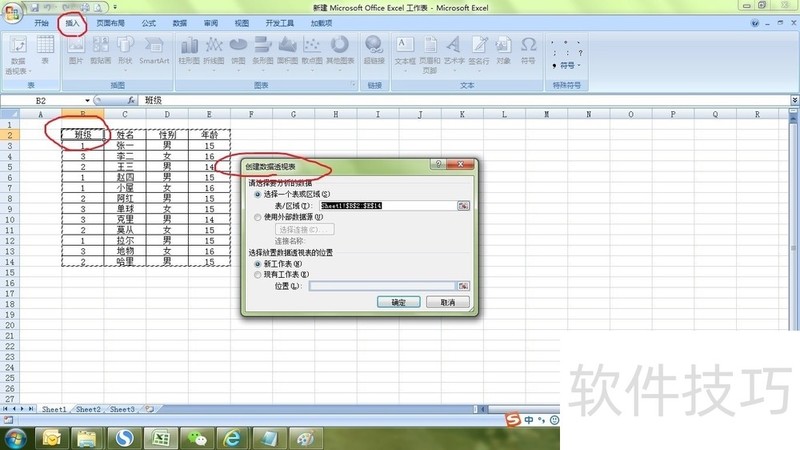Screen dimensions: 800x450
Task: Click the Picture (图片) icon
Action: tap(76, 50)
